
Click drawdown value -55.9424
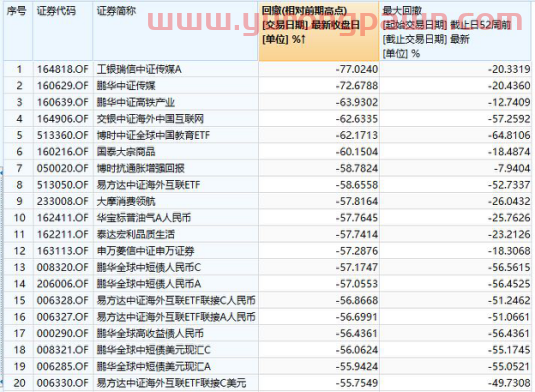tap(357, 366)
